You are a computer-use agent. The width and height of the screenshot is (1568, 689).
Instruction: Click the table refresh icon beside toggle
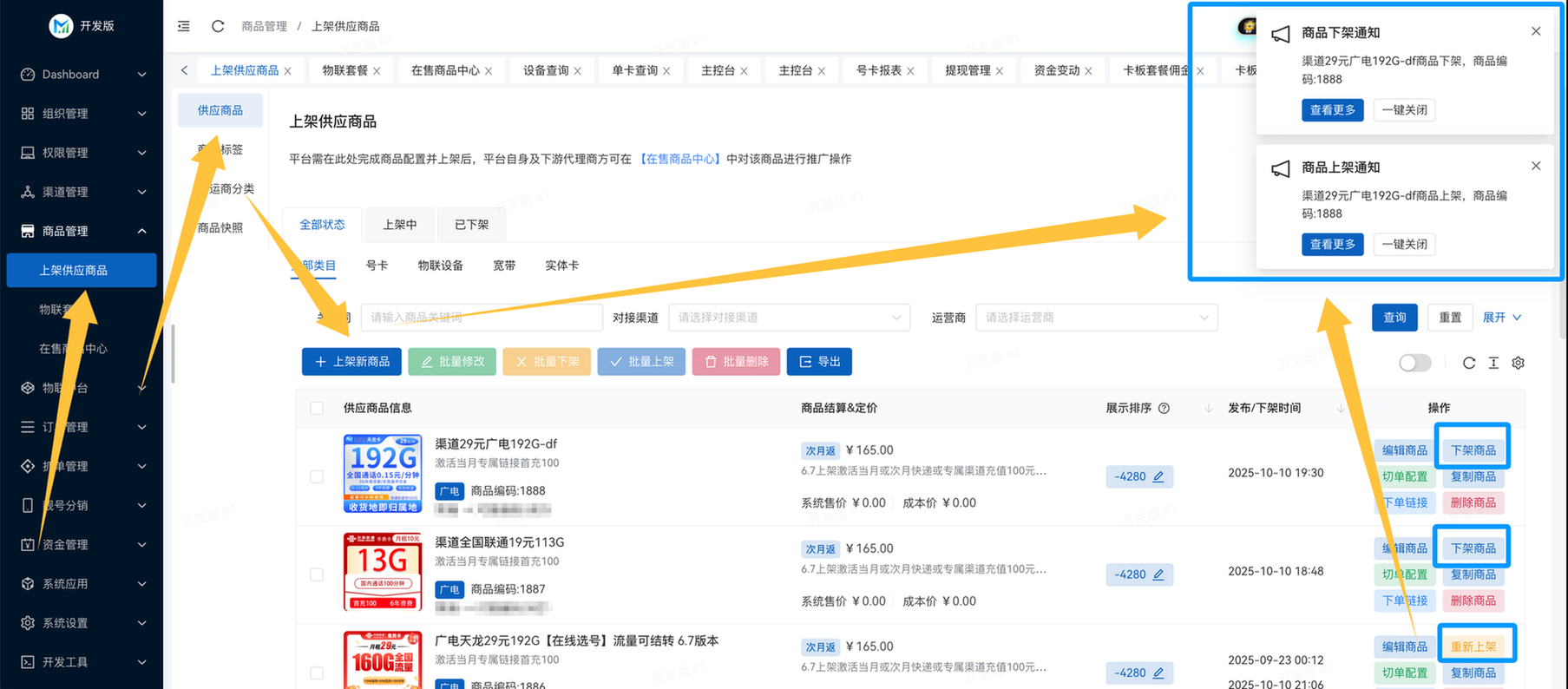[x=1468, y=363]
